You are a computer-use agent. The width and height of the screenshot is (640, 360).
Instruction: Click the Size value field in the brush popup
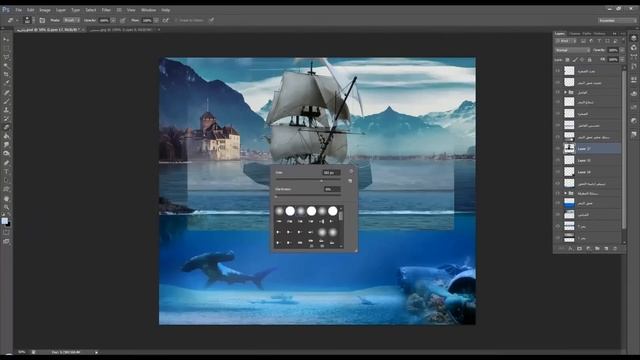coord(331,173)
